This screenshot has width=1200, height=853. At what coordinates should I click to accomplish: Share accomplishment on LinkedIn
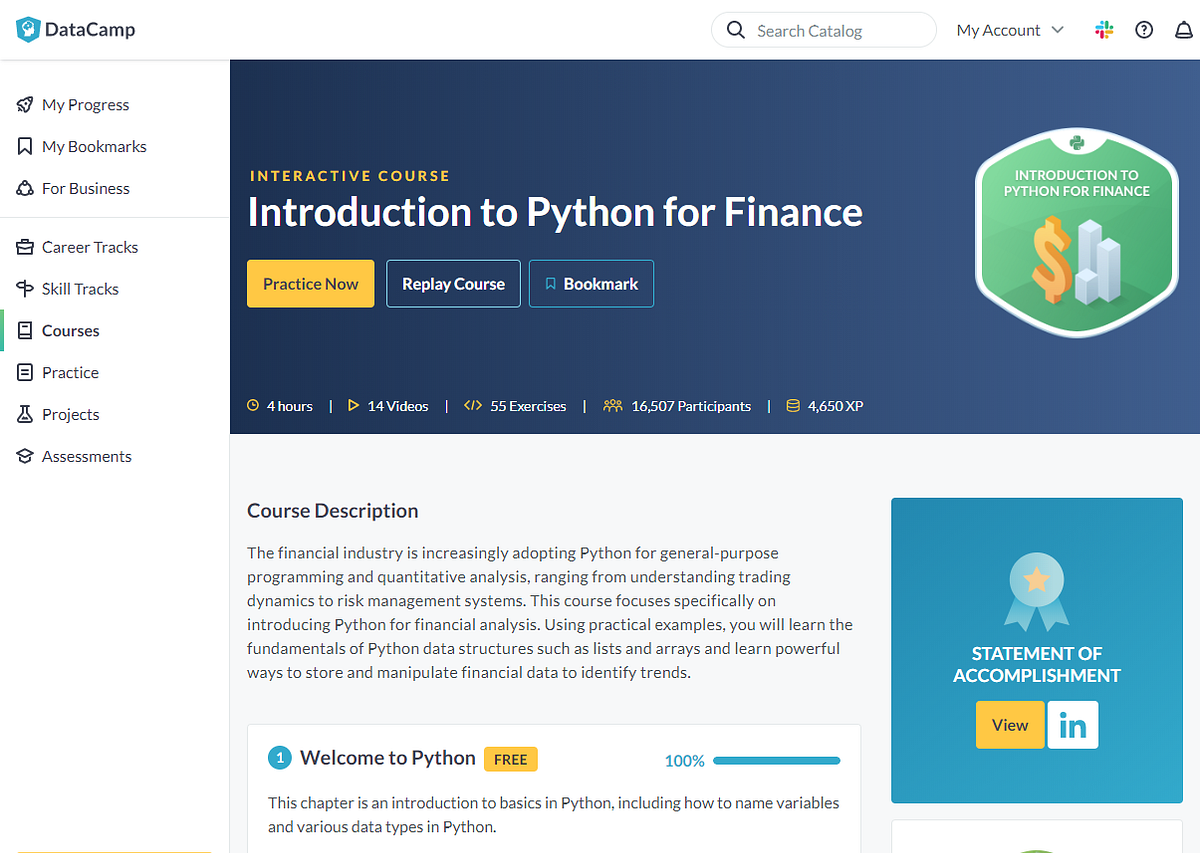coord(1072,724)
